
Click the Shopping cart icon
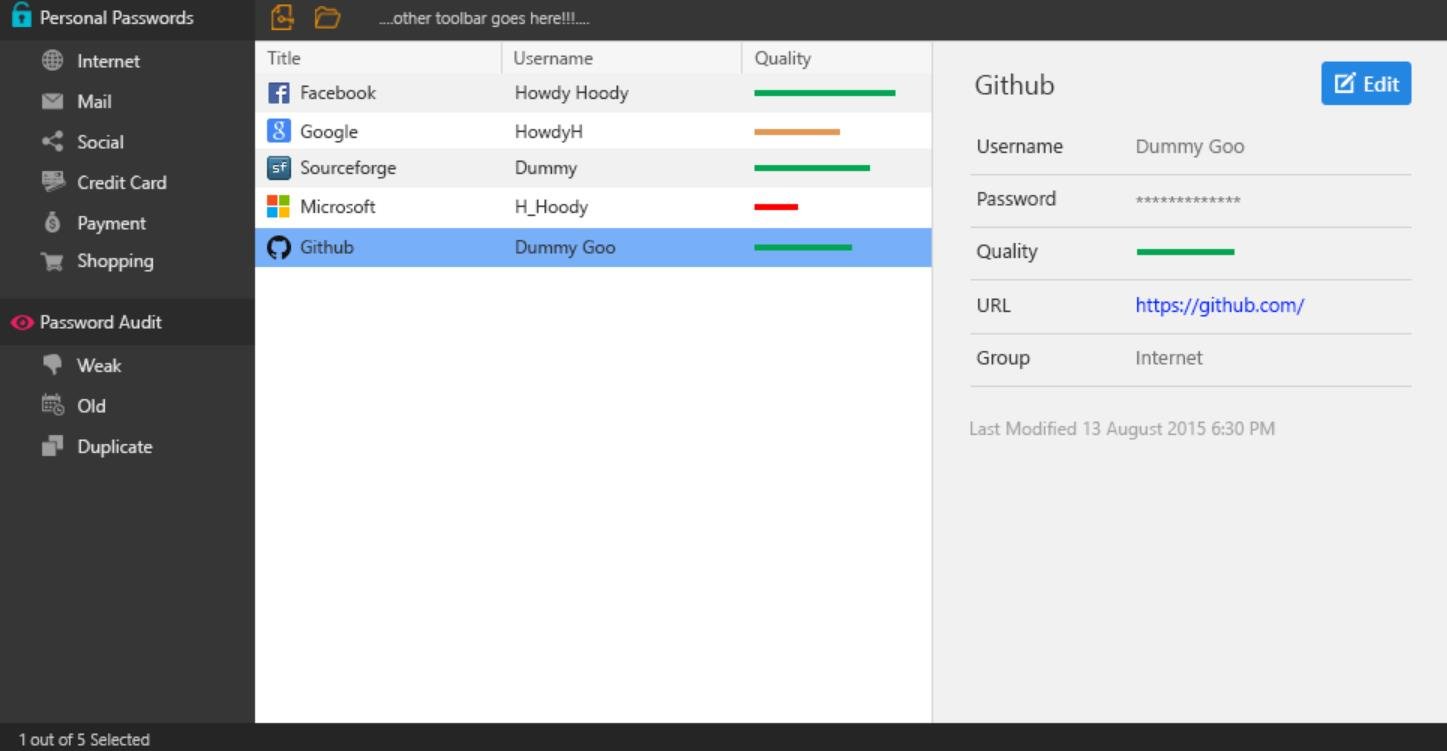pyautogui.click(x=52, y=261)
